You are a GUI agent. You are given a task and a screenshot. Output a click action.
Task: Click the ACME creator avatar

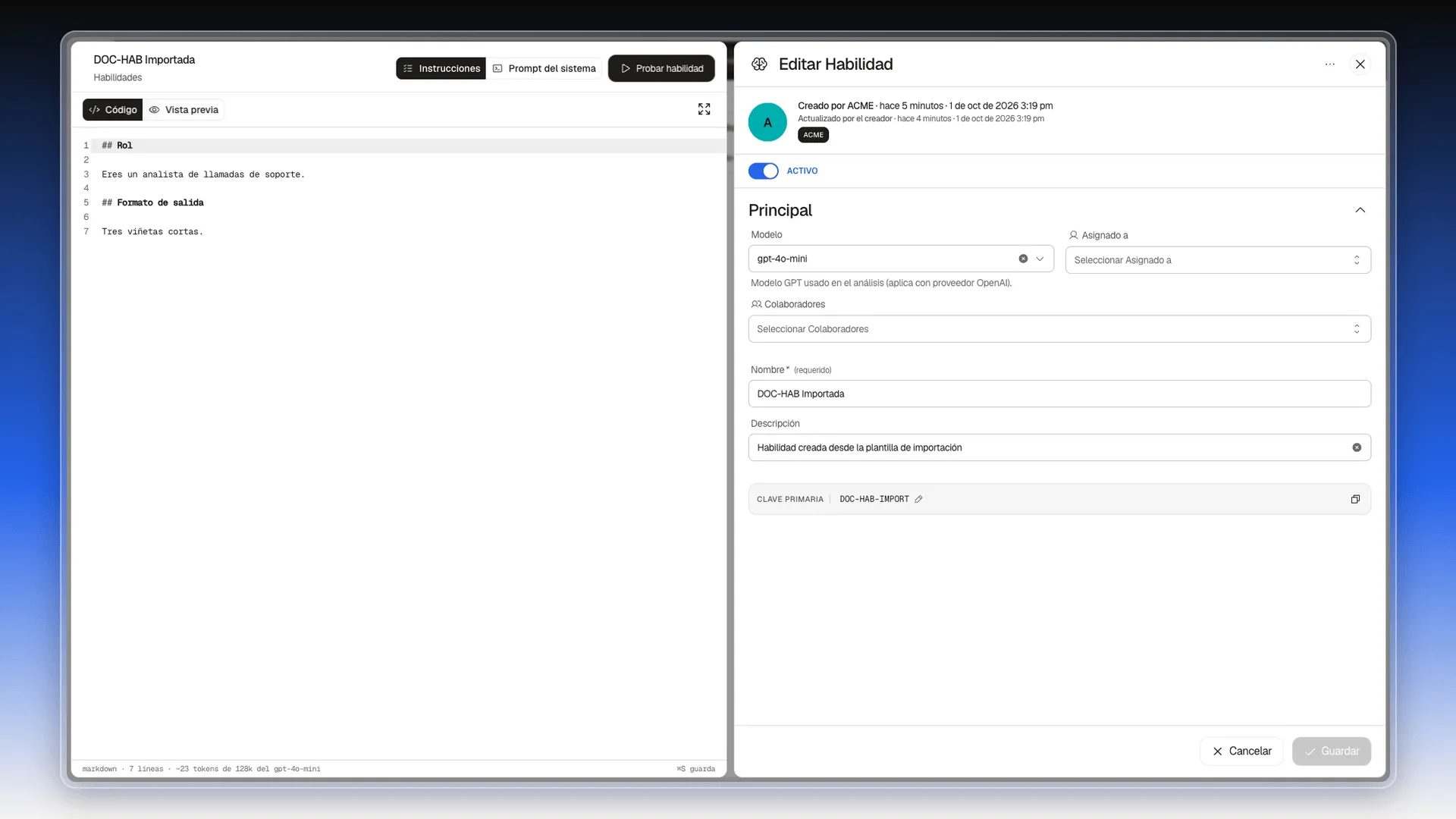tap(767, 122)
